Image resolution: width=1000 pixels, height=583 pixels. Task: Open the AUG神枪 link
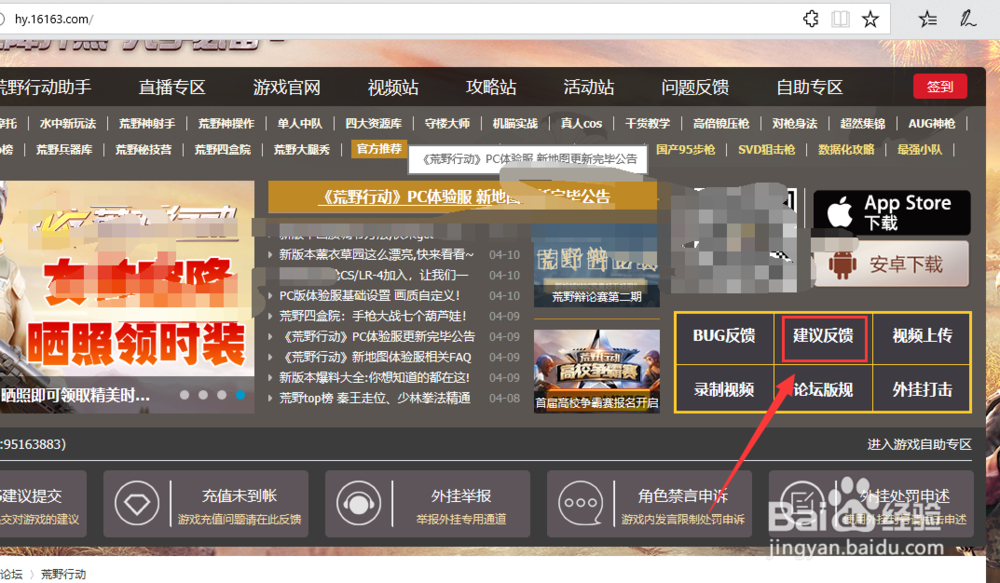(932, 123)
